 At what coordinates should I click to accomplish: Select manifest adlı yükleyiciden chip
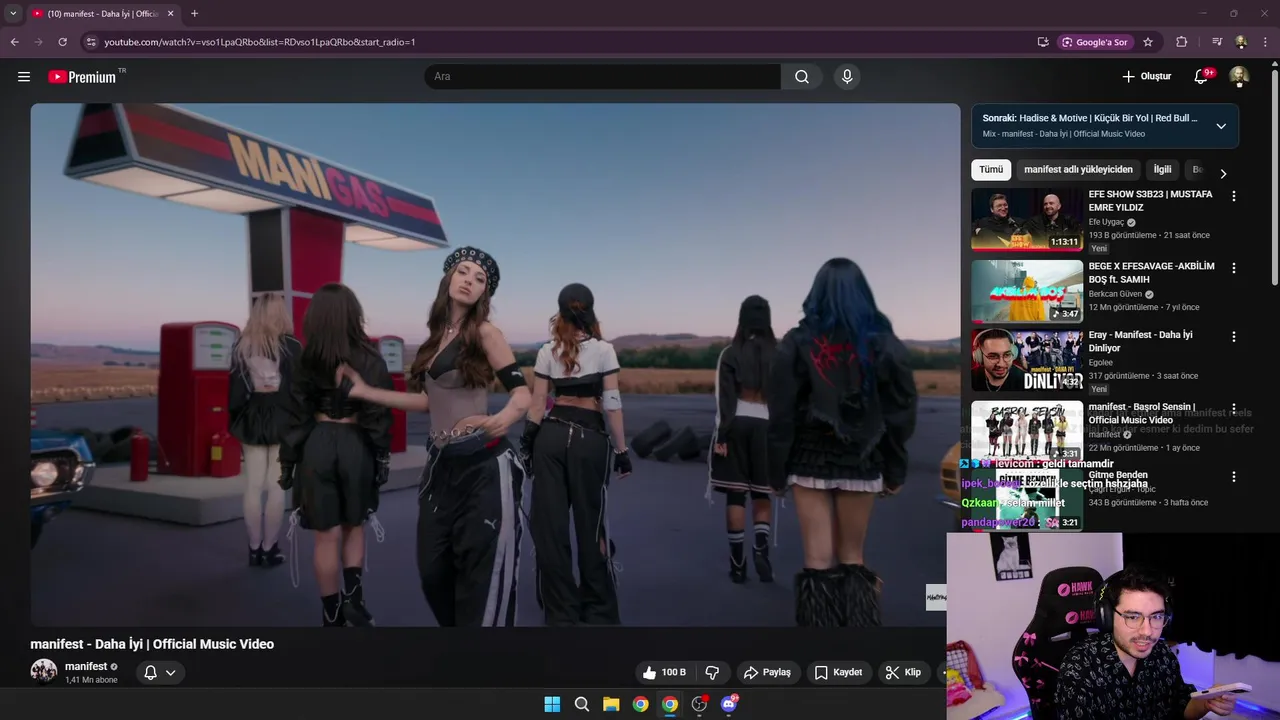(1078, 170)
